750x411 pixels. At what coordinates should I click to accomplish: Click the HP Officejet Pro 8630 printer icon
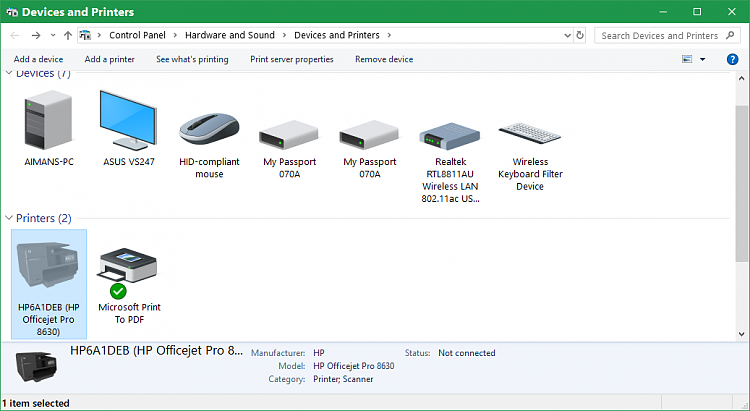pos(49,265)
